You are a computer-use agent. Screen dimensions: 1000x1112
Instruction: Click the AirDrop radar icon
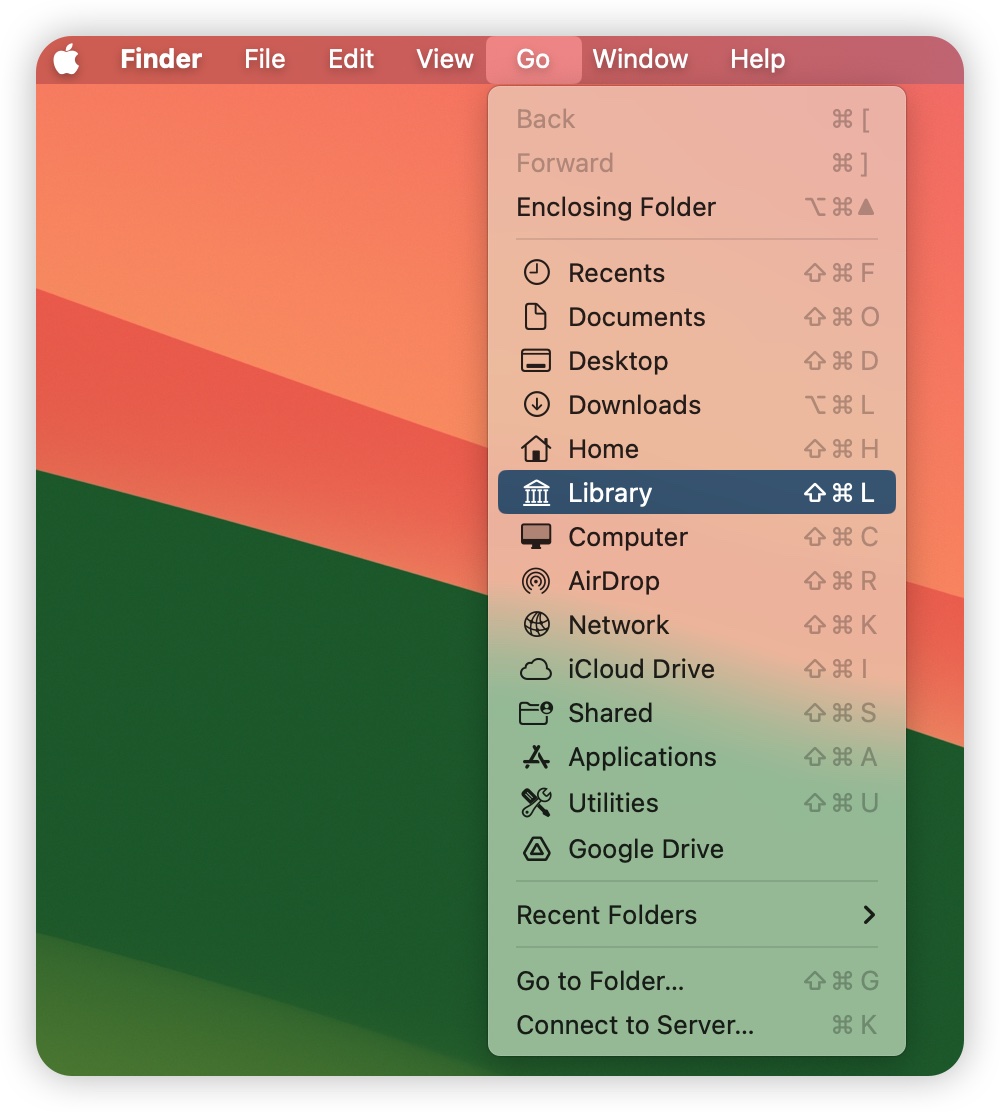536,581
